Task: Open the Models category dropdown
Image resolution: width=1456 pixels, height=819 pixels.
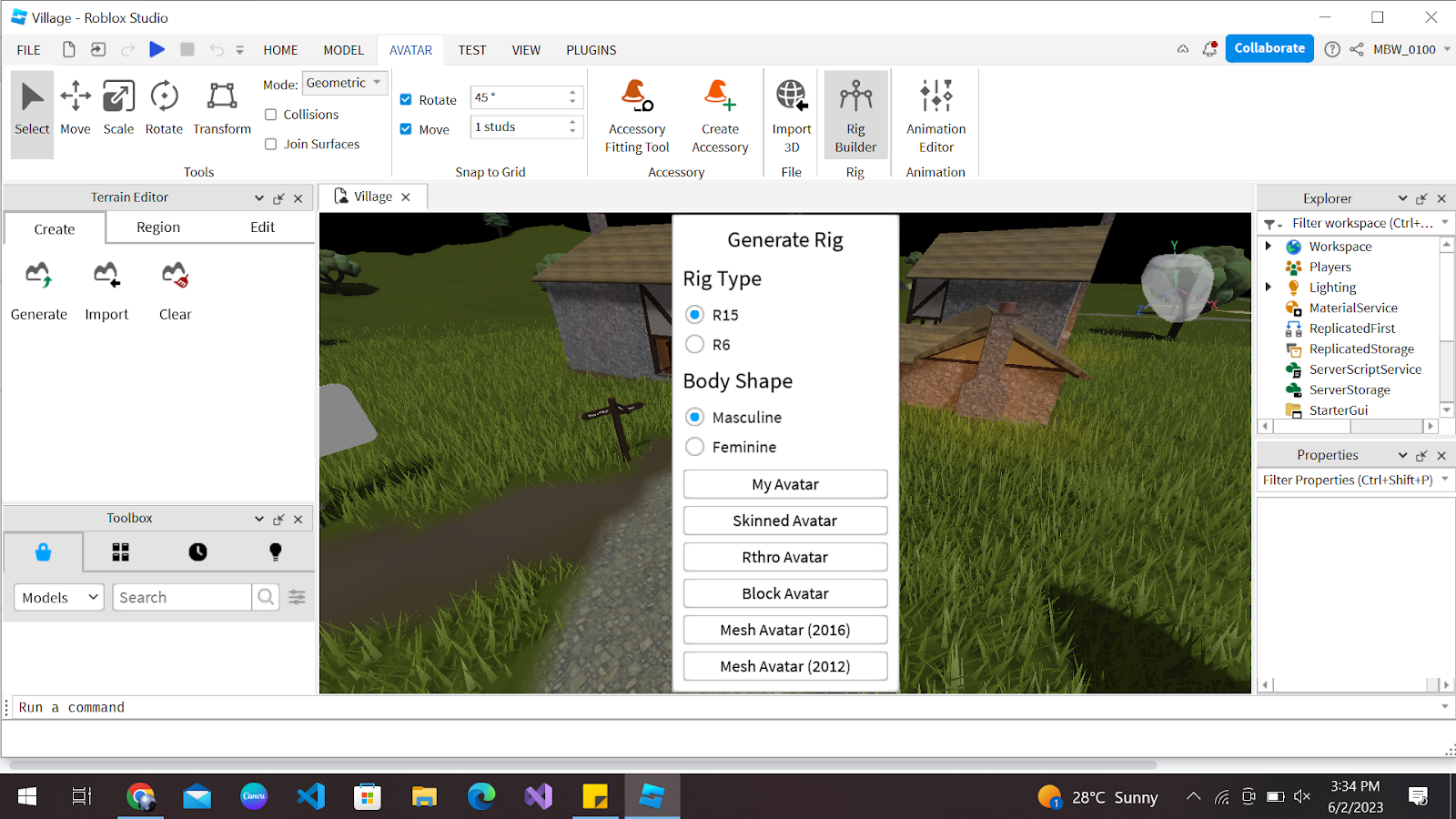Action: coord(59,597)
